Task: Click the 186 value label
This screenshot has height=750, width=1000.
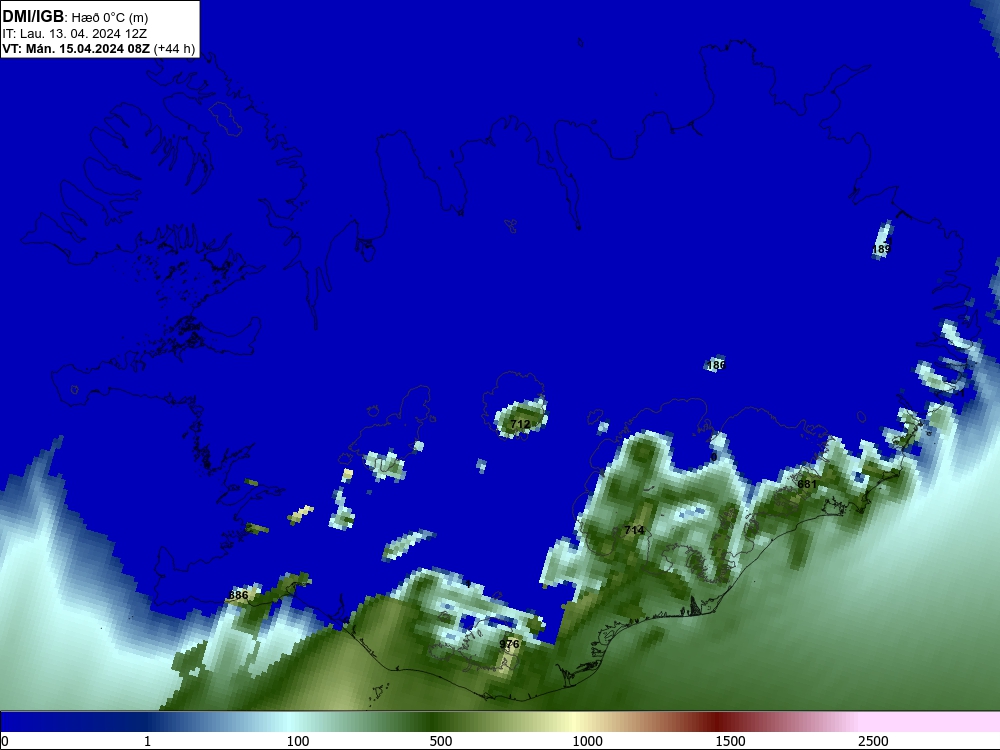Action: coord(716,365)
